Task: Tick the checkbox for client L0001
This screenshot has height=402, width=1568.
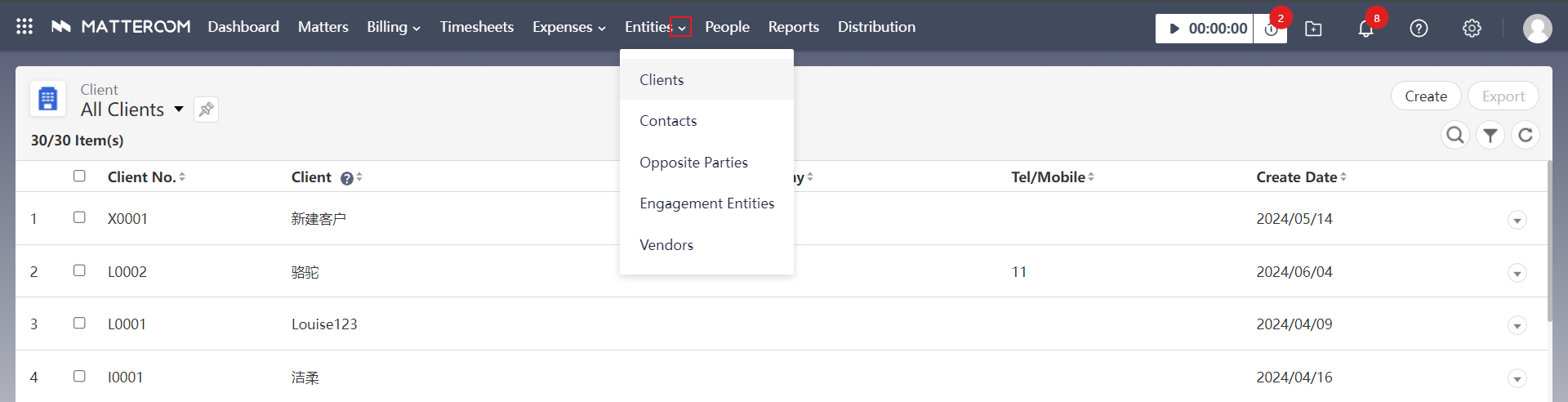Action: 79,323
